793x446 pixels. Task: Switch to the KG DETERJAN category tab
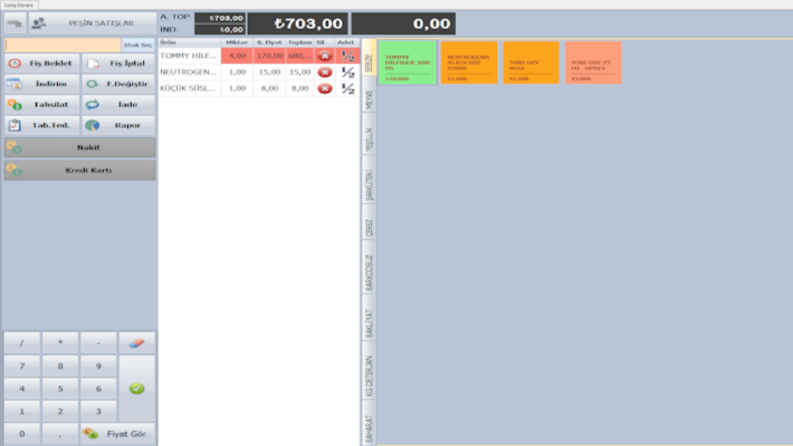pos(369,373)
